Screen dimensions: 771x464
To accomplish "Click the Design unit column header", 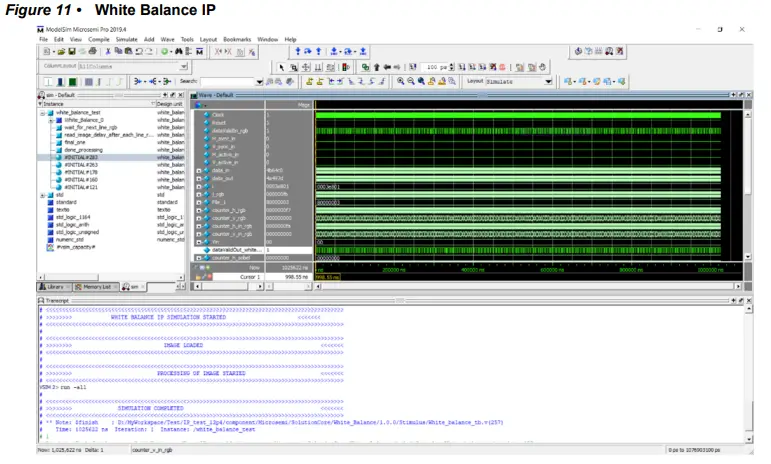I will pyautogui.click(x=171, y=104).
